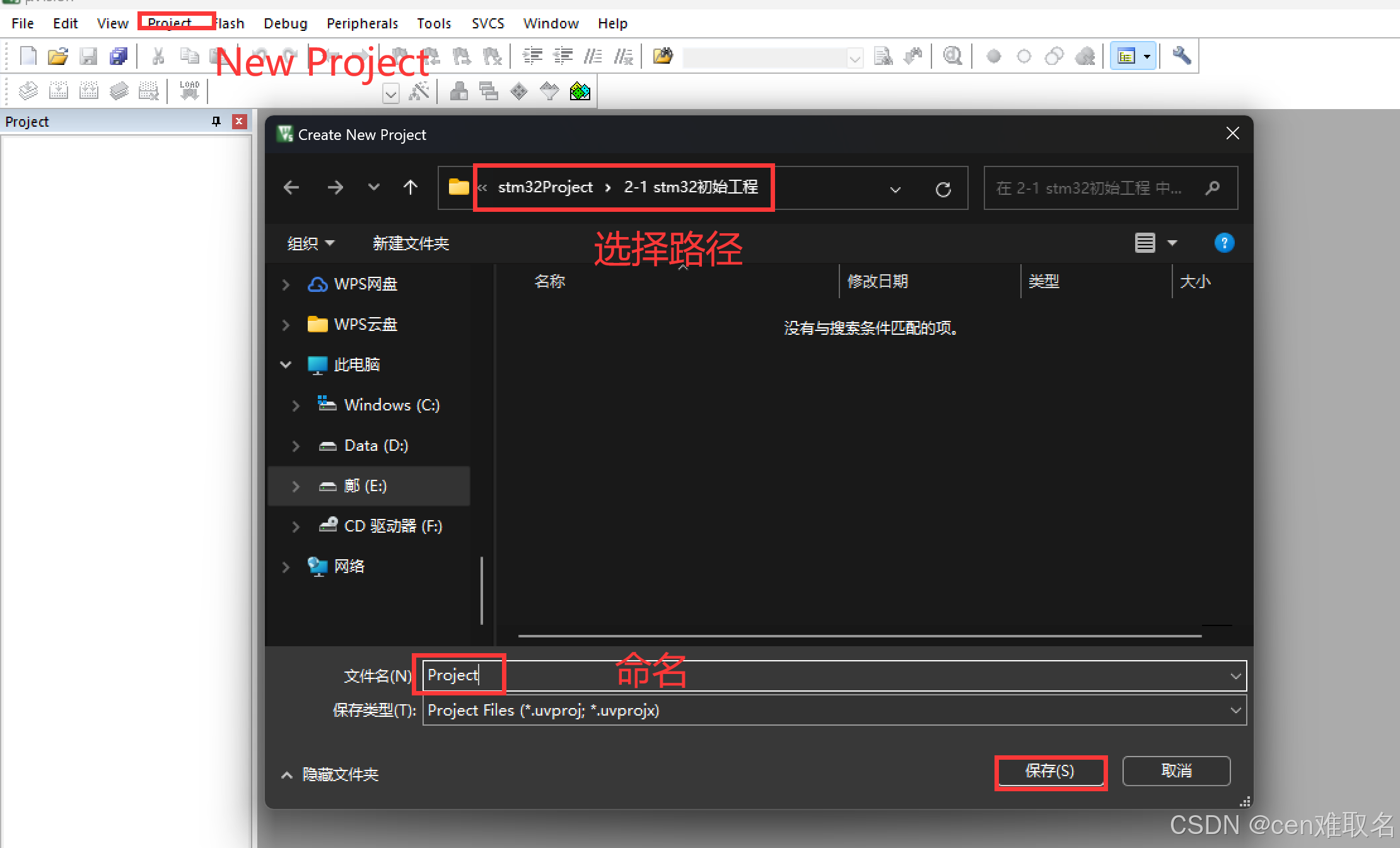Screen dimensions: 1400x848
Task: Click the Find in Files icon
Action: (663, 56)
